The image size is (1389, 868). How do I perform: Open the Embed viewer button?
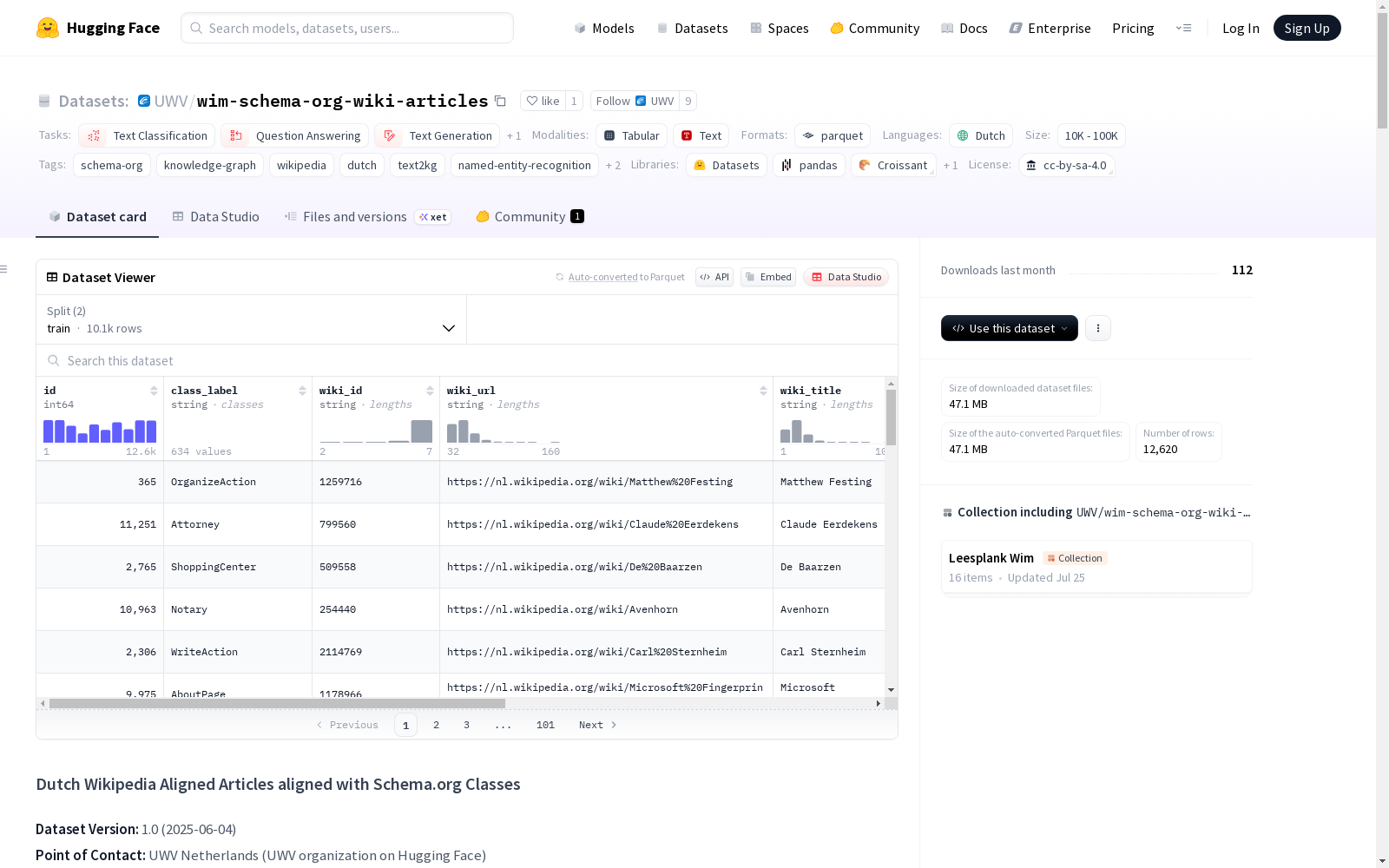[768, 277]
